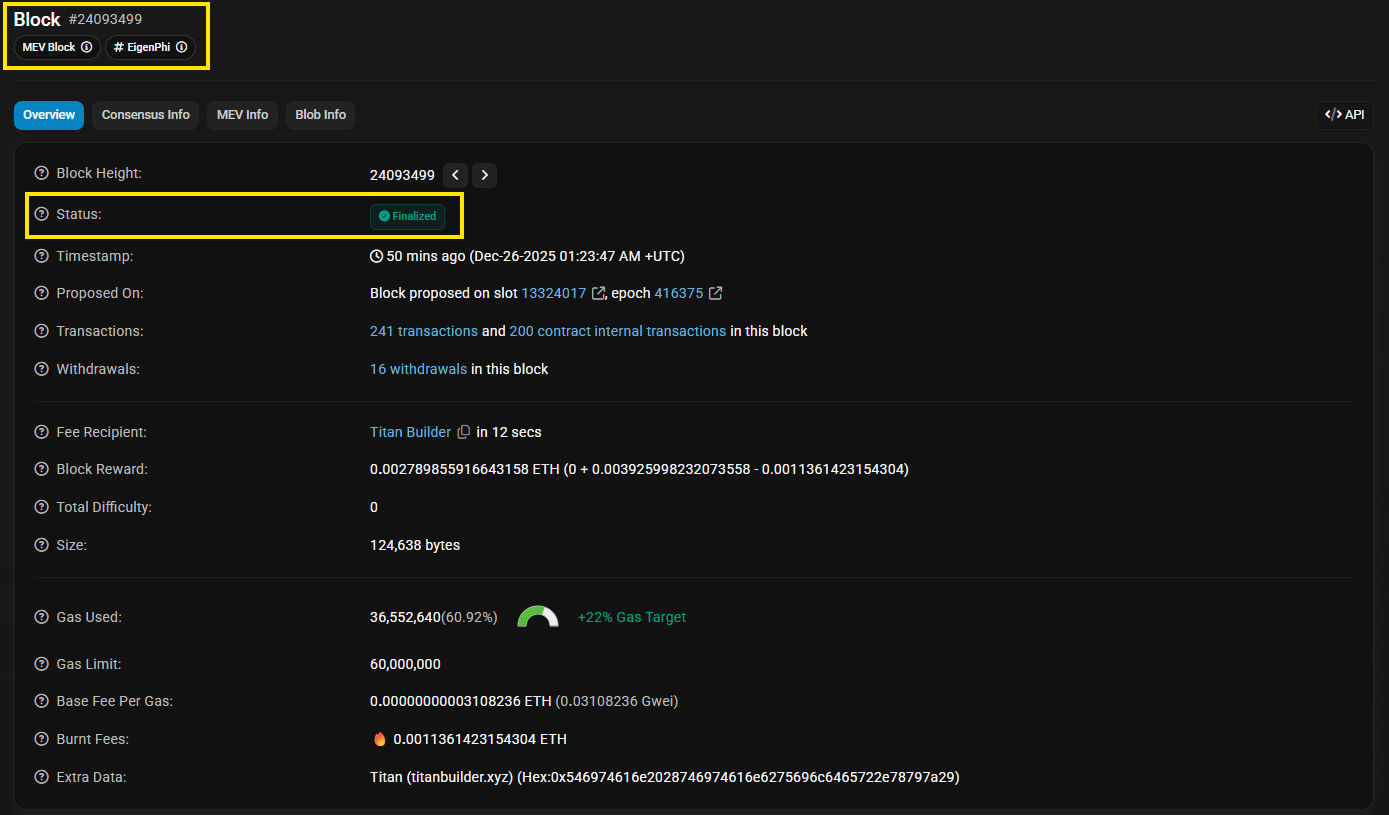
Task: Open the Titan Builder fee recipient page
Action: (x=409, y=431)
